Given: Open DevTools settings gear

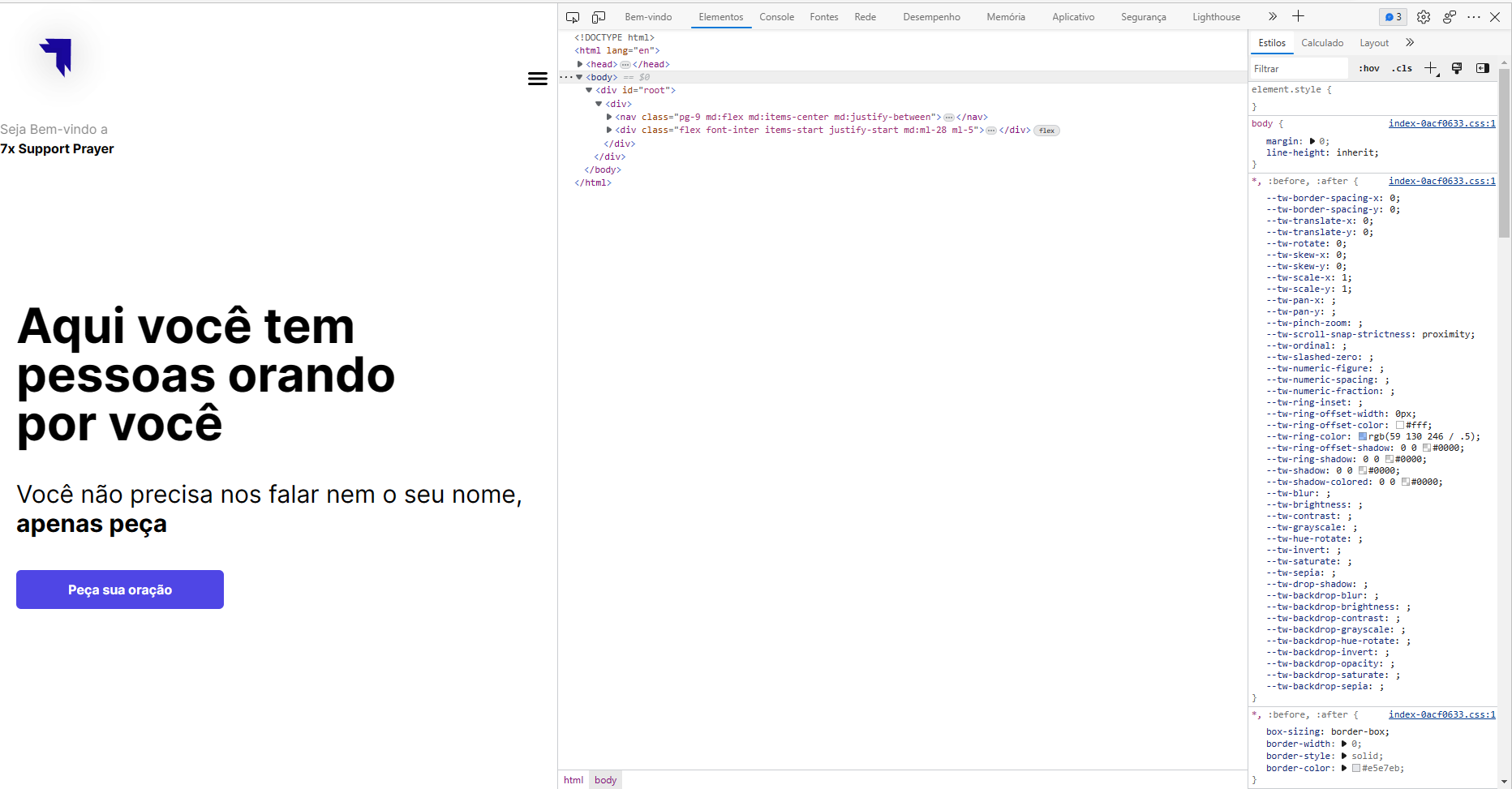Looking at the screenshot, I should click(1424, 16).
